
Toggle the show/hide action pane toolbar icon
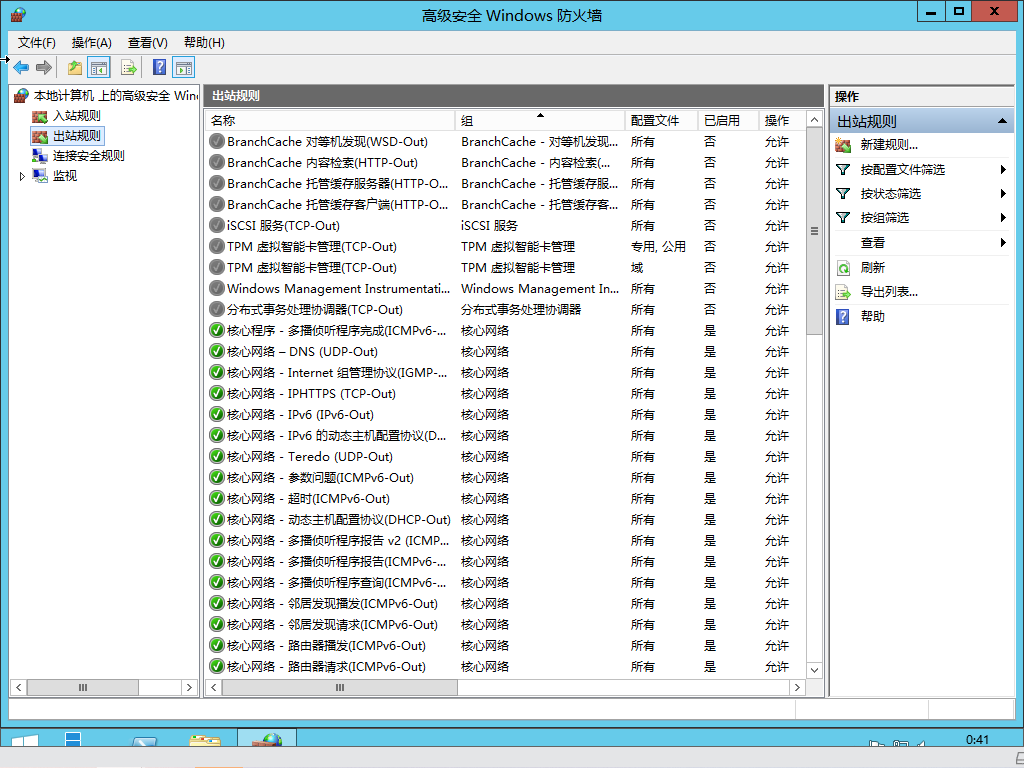pos(184,67)
